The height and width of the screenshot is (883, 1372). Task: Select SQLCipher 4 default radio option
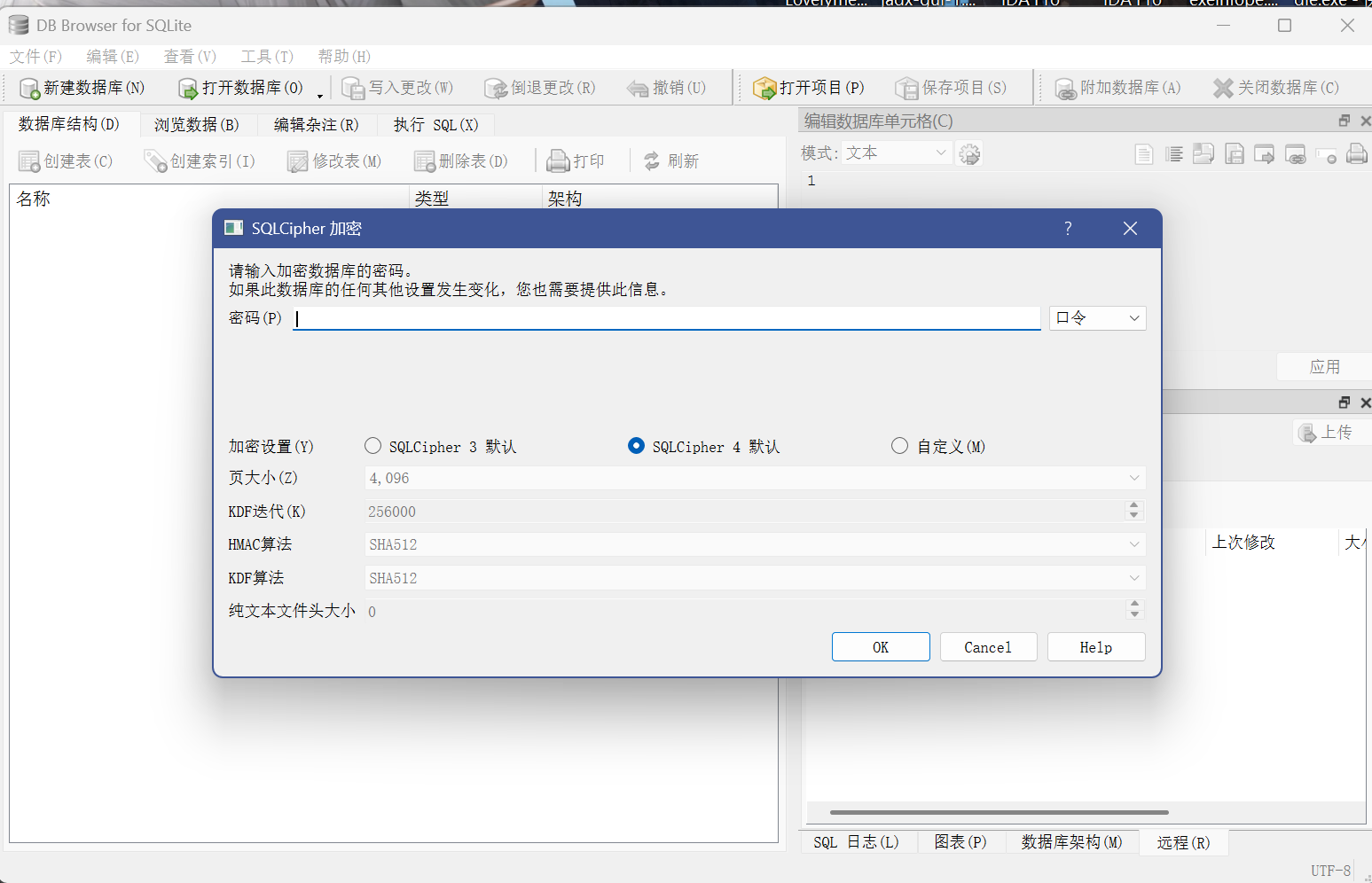[x=636, y=446]
